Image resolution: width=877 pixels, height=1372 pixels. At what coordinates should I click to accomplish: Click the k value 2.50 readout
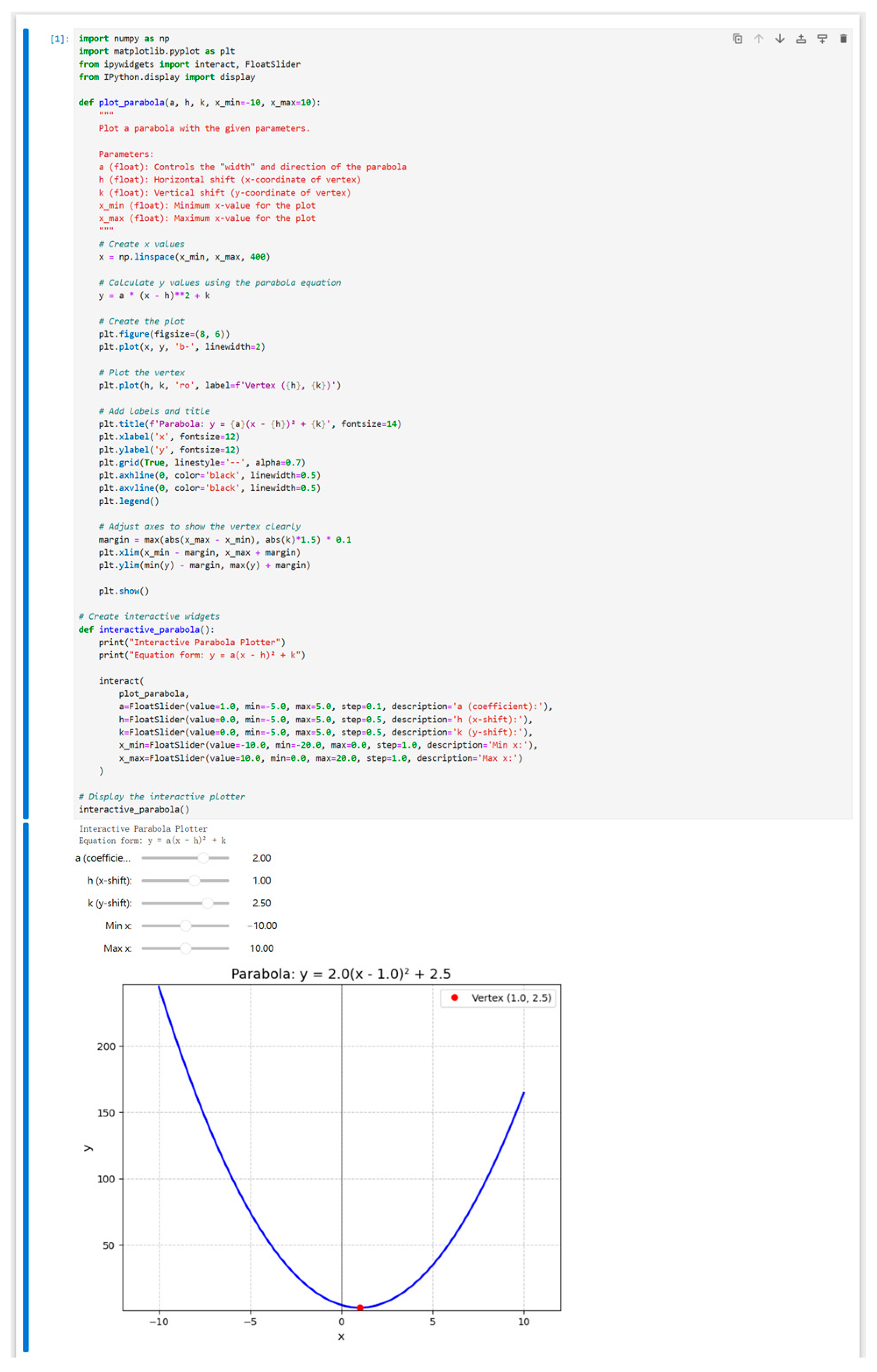coord(262,902)
